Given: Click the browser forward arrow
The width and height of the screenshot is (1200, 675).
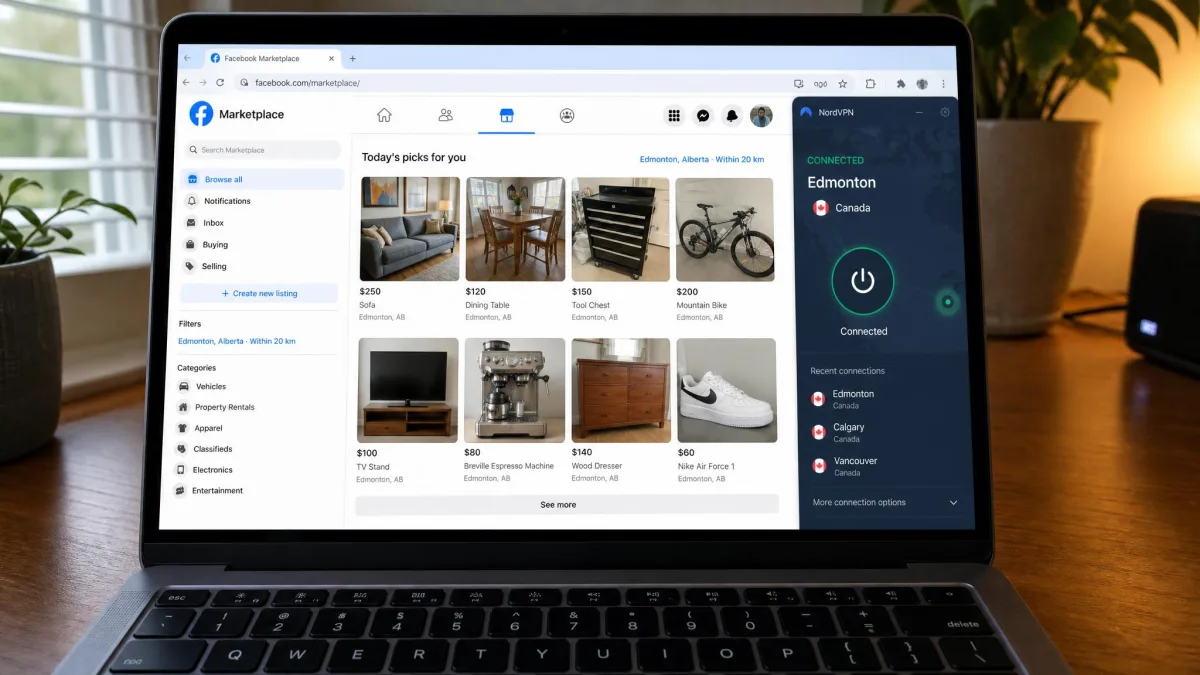Looking at the screenshot, I should pyautogui.click(x=203, y=83).
